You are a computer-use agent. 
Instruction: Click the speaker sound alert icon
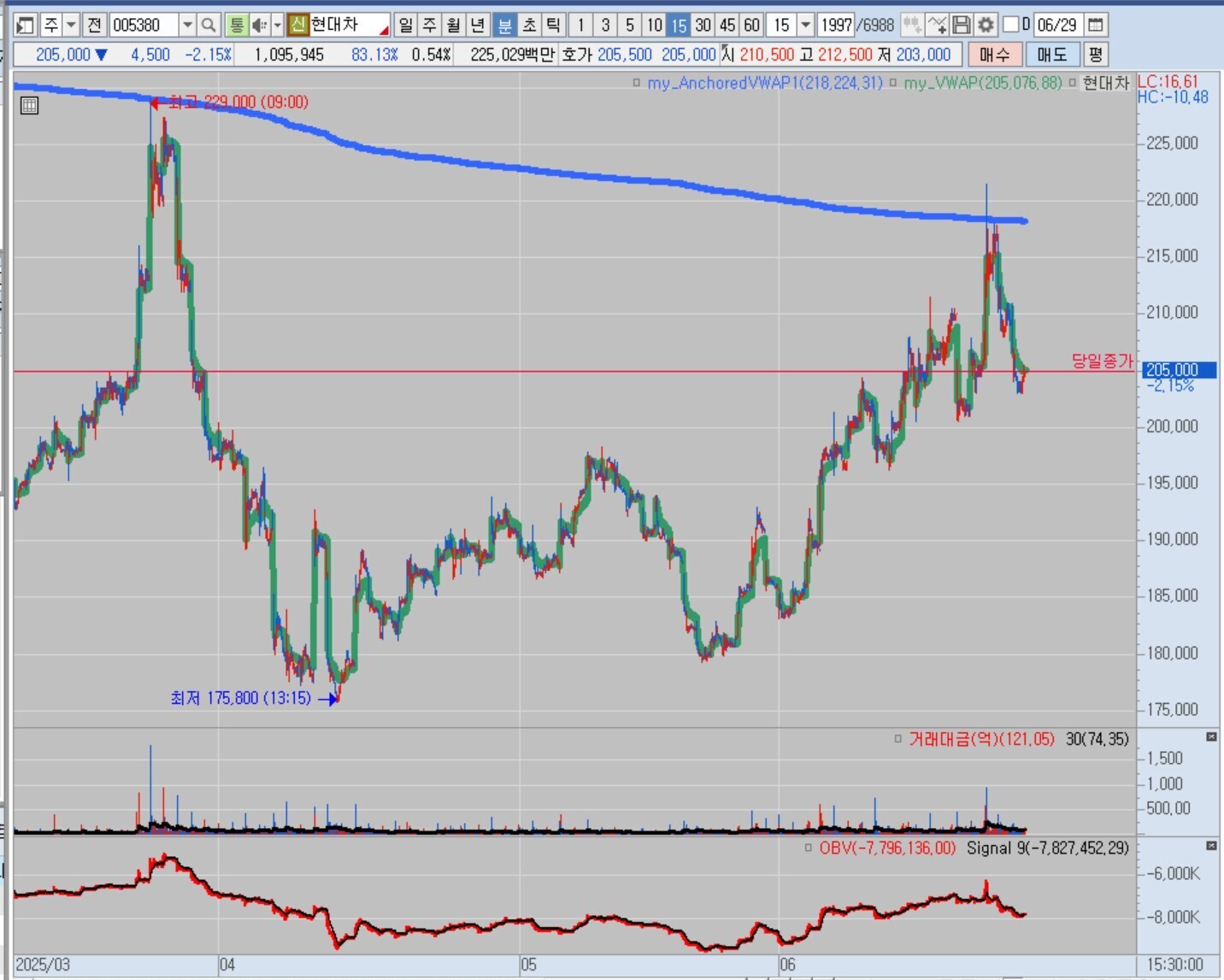(x=259, y=25)
